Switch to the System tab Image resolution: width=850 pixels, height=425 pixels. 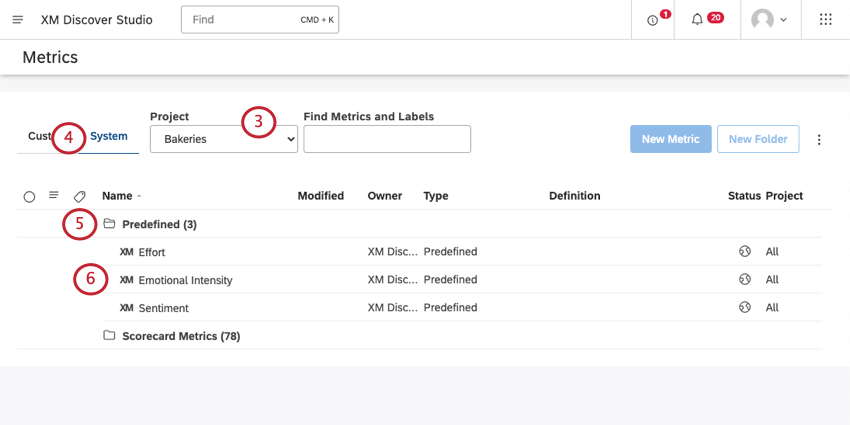pos(109,136)
